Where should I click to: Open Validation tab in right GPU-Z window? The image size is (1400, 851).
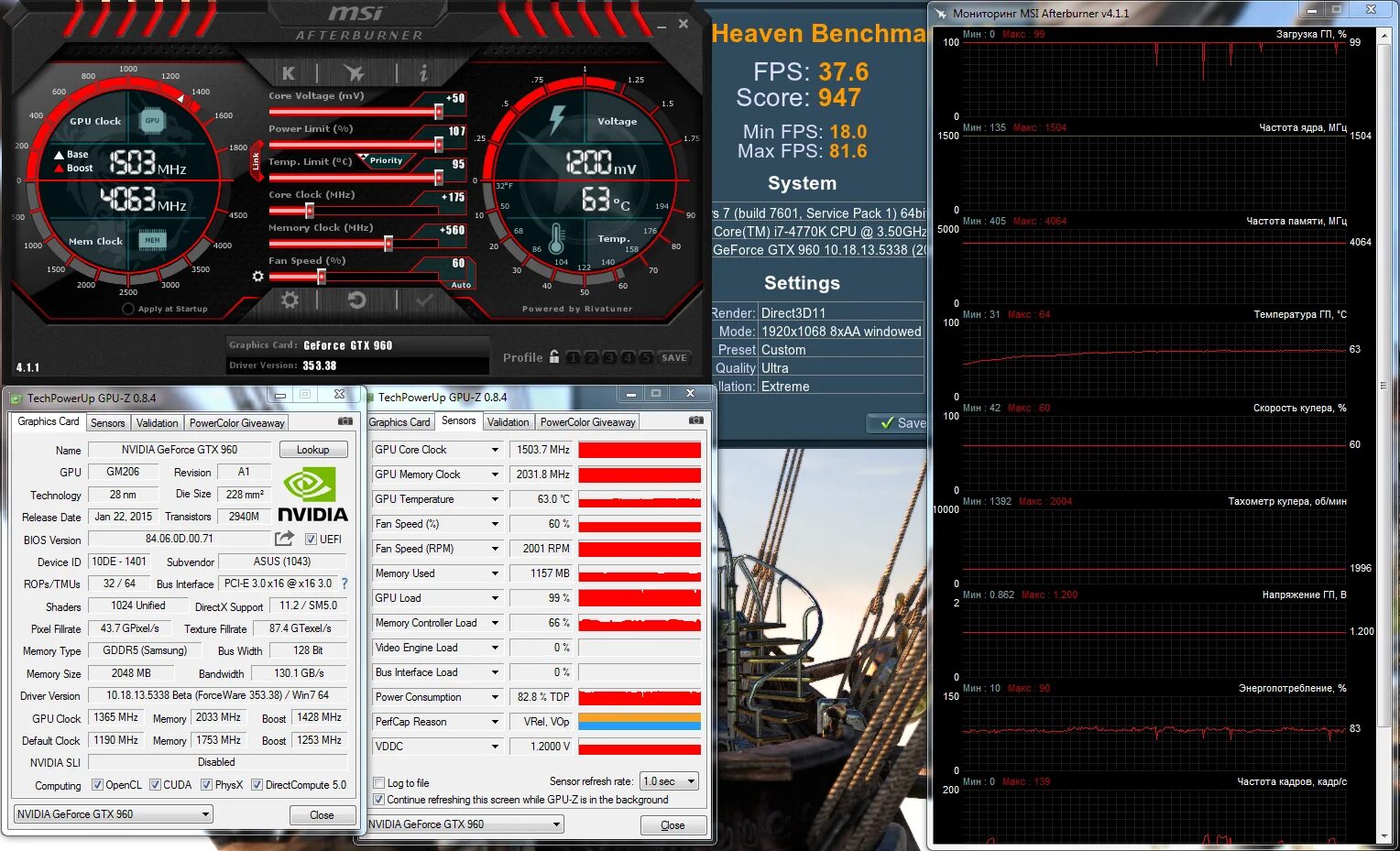click(508, 422)
